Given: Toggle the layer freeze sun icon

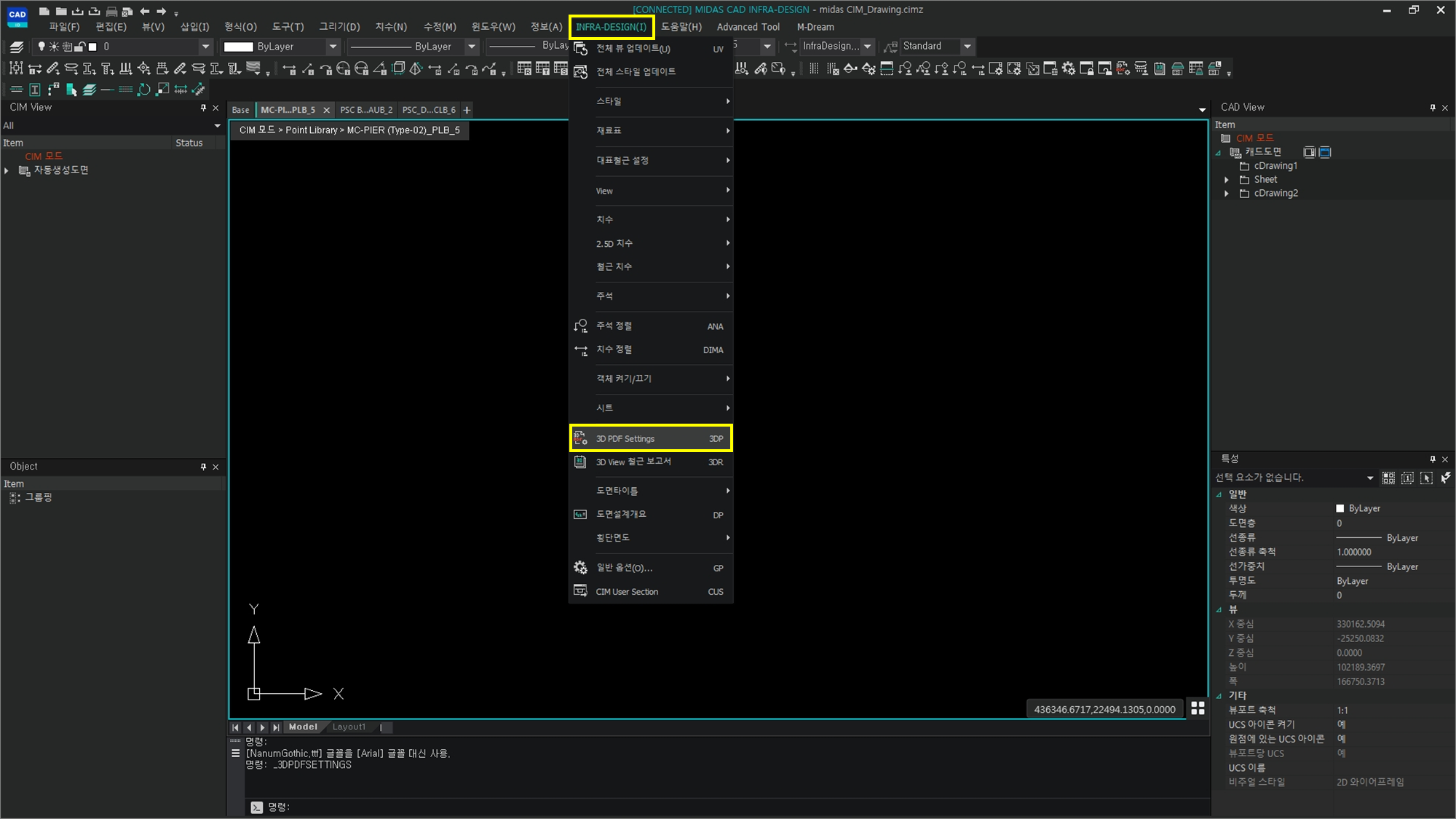Looking at the screenshot, I should (x=54, y=47).
